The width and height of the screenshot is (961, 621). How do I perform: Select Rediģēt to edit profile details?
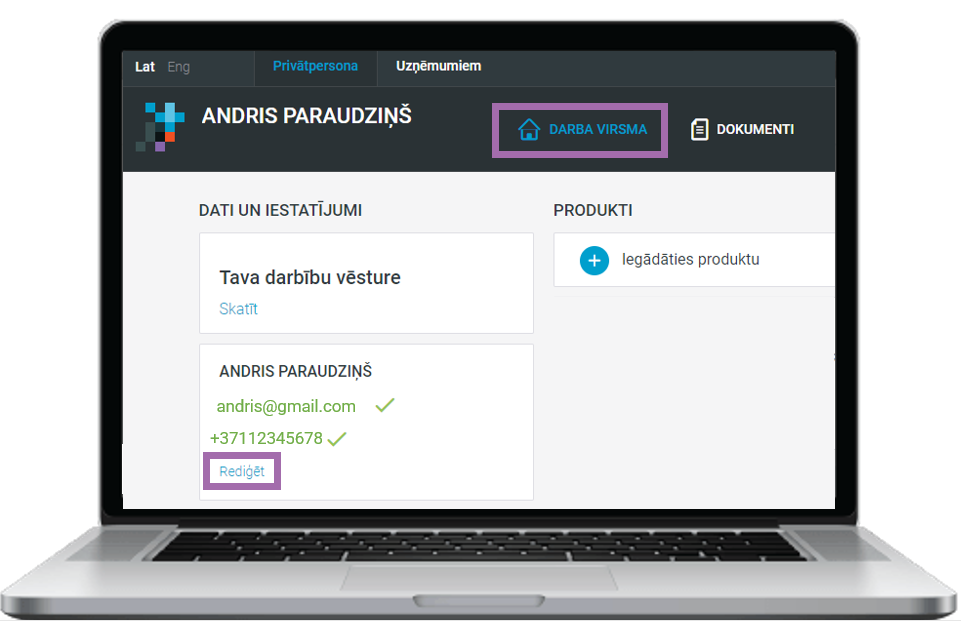tap(242, 470)
